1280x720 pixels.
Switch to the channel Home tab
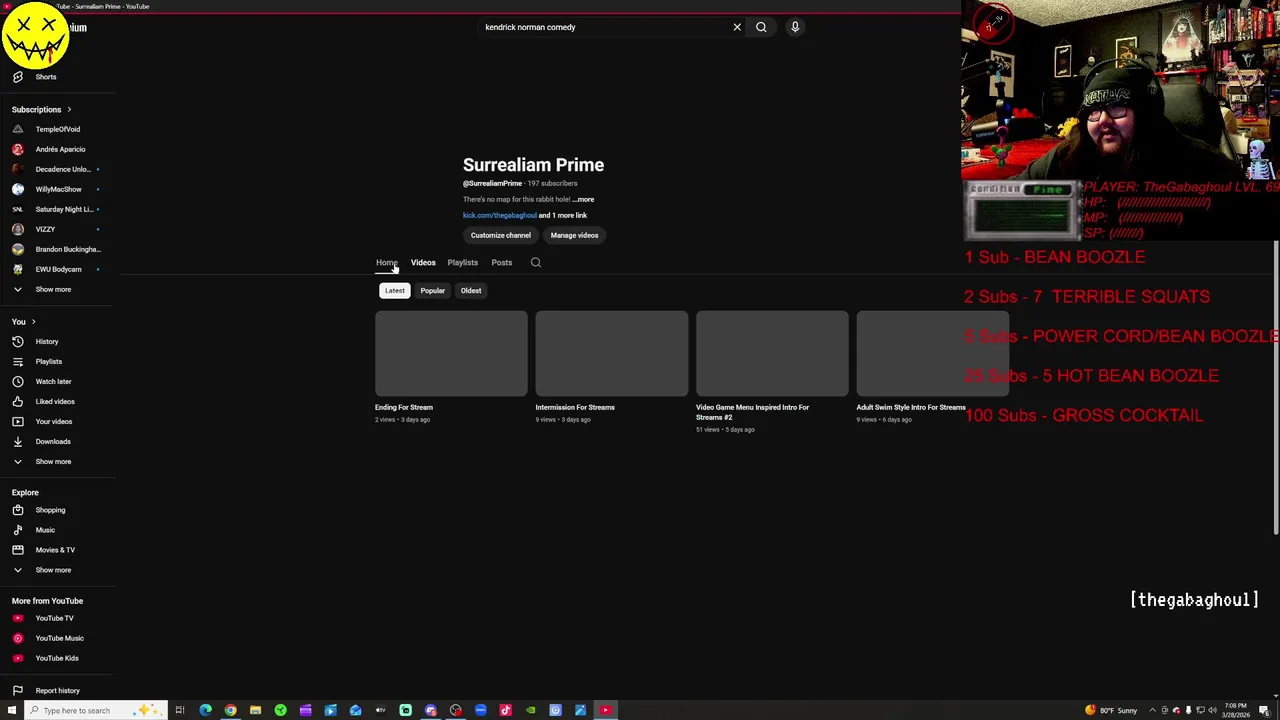[386, 262]
